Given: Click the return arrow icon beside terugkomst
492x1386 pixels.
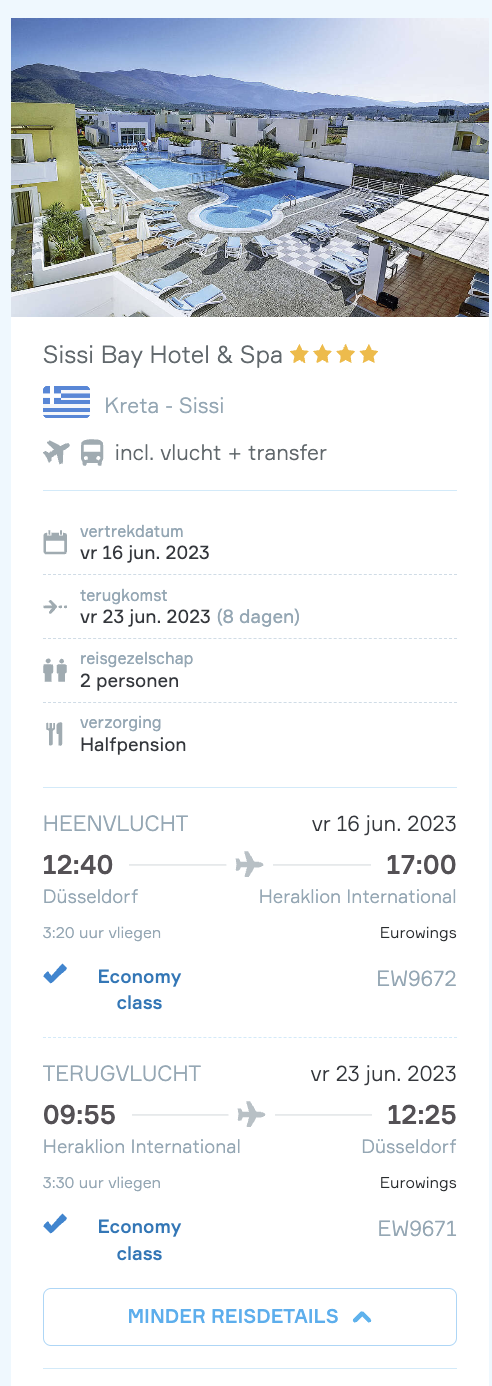Looking at the screenshot, I should tap(55, 606).
